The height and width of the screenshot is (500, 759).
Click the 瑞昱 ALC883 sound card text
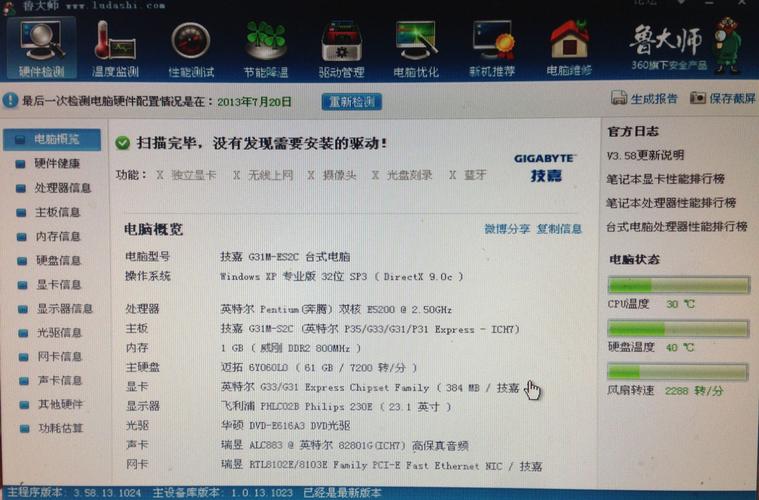coord(345,445)
